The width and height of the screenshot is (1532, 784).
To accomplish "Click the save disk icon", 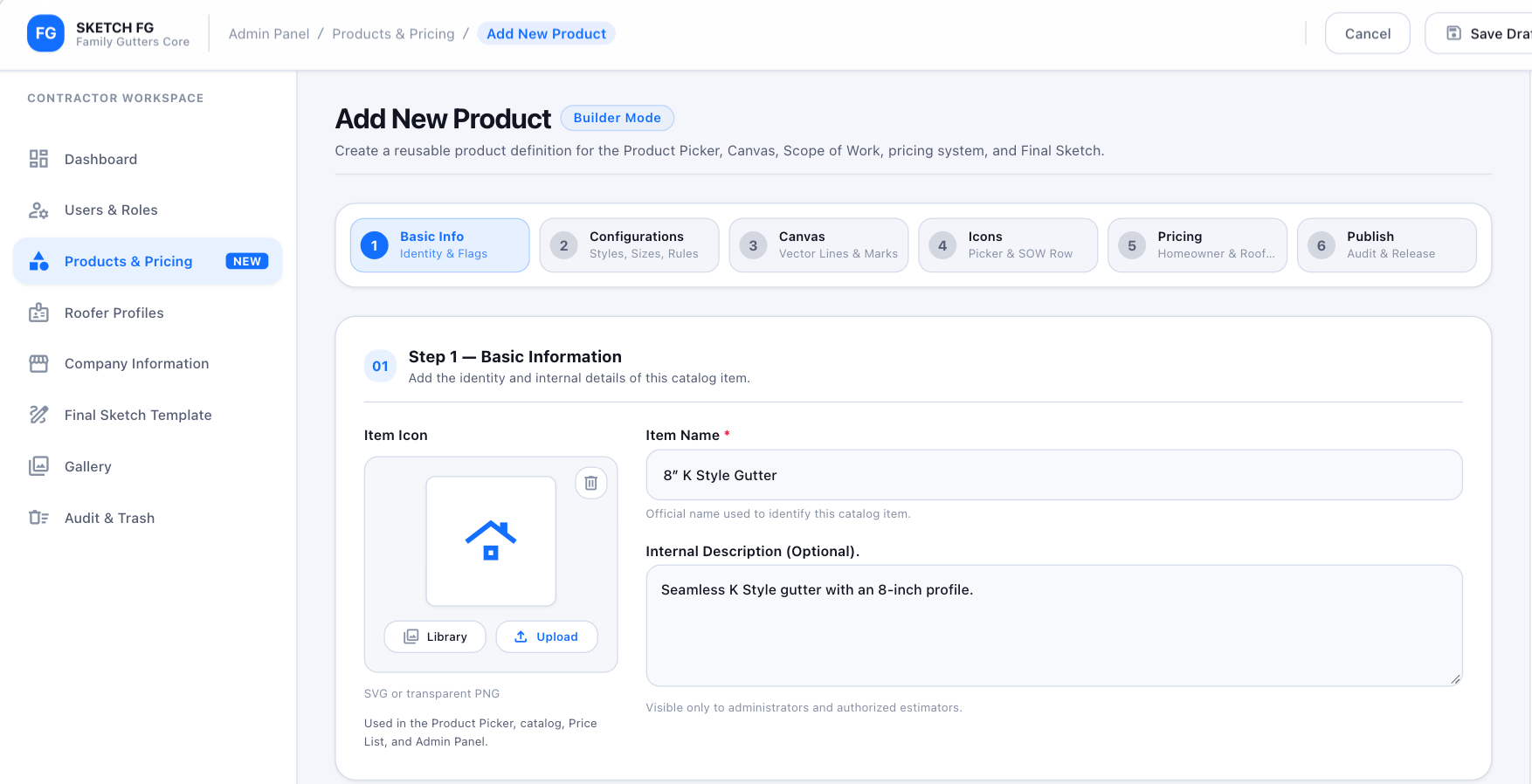I will [1454, 33].
